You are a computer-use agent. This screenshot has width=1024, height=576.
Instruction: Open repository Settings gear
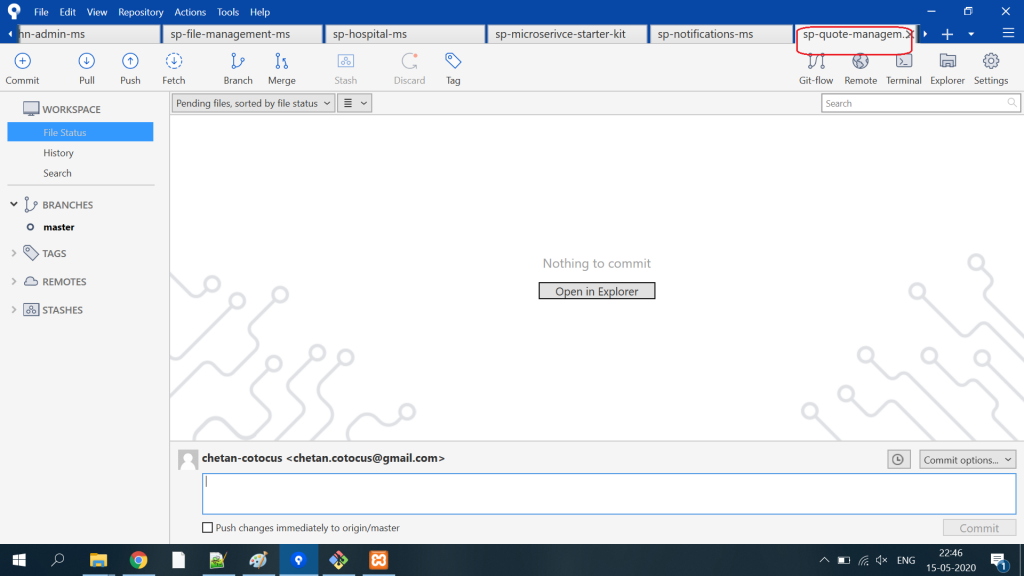(x=991, y=61)
